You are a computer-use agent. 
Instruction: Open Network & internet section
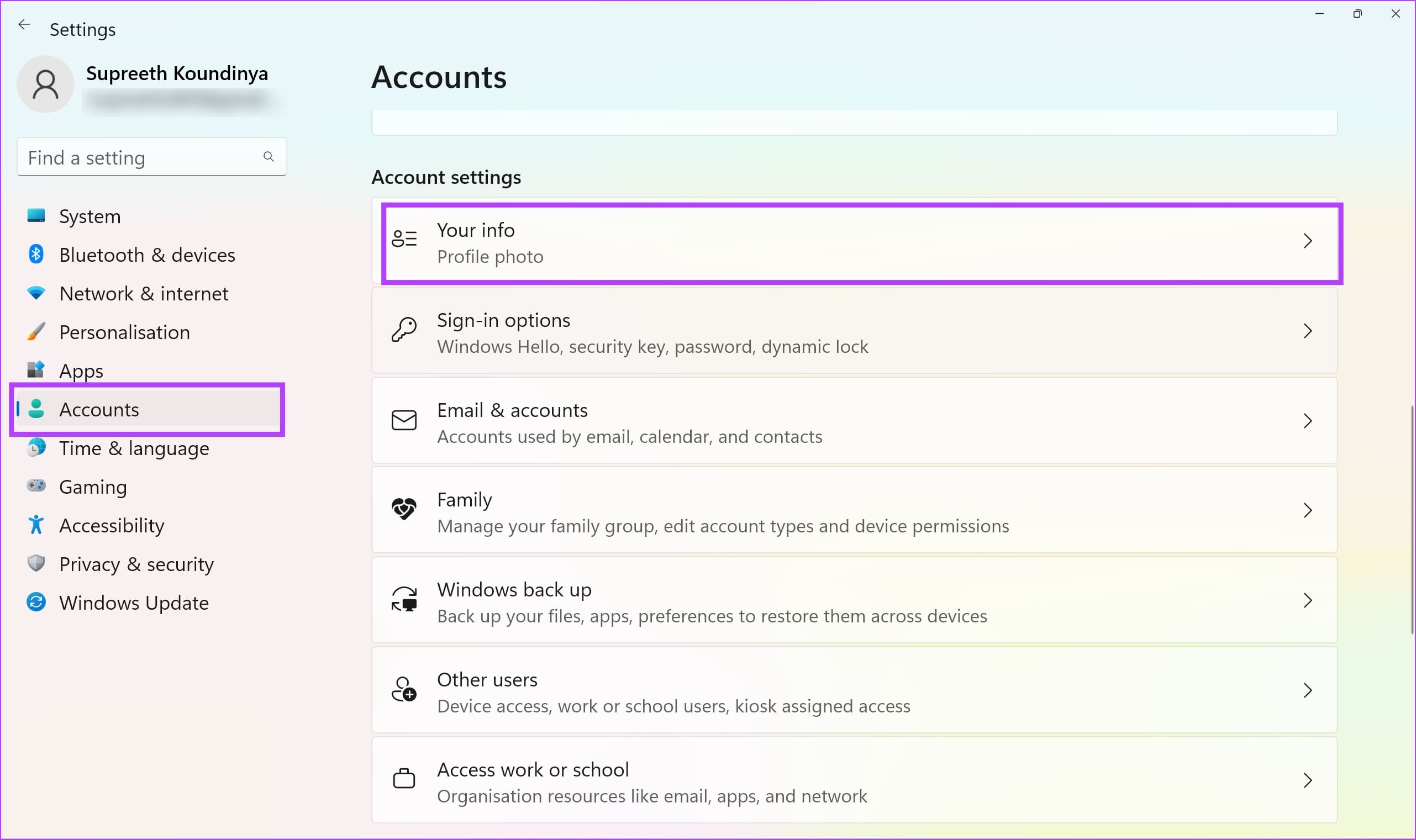(x=144, y=293)
